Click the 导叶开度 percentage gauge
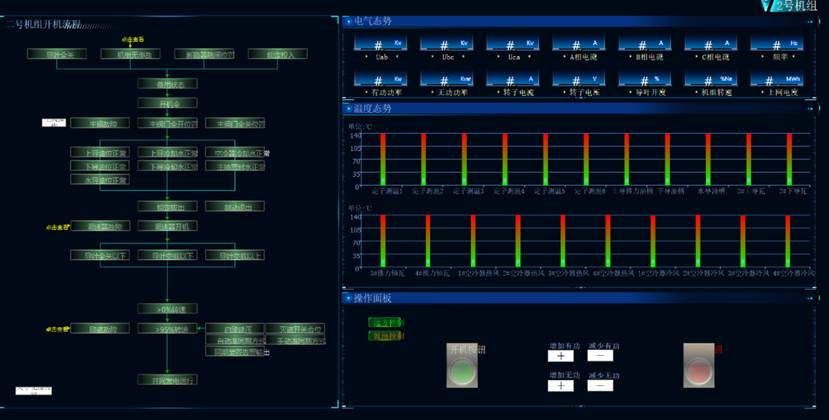Image resolution: width=829 pixels, height=420 pixels. (644, 79)
